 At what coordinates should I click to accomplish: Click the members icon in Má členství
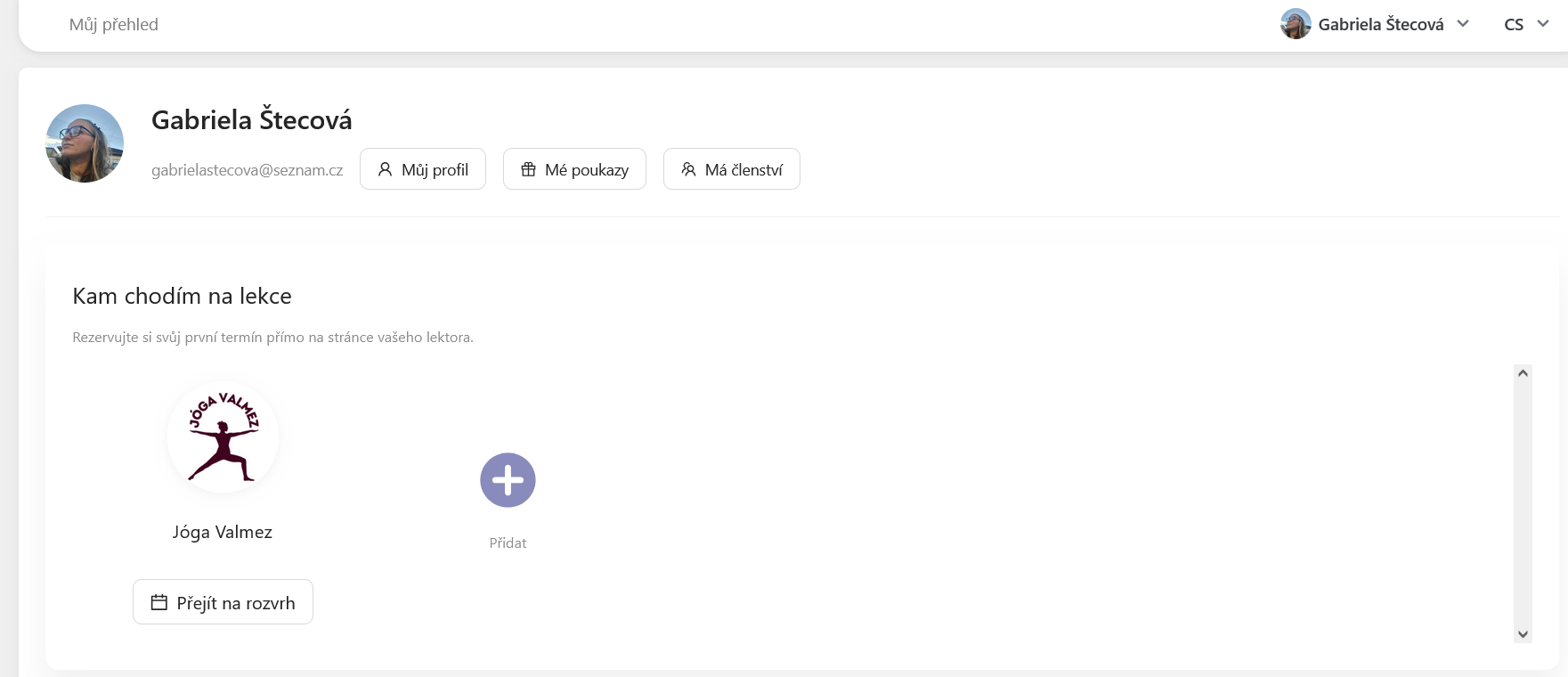(688, 169)
